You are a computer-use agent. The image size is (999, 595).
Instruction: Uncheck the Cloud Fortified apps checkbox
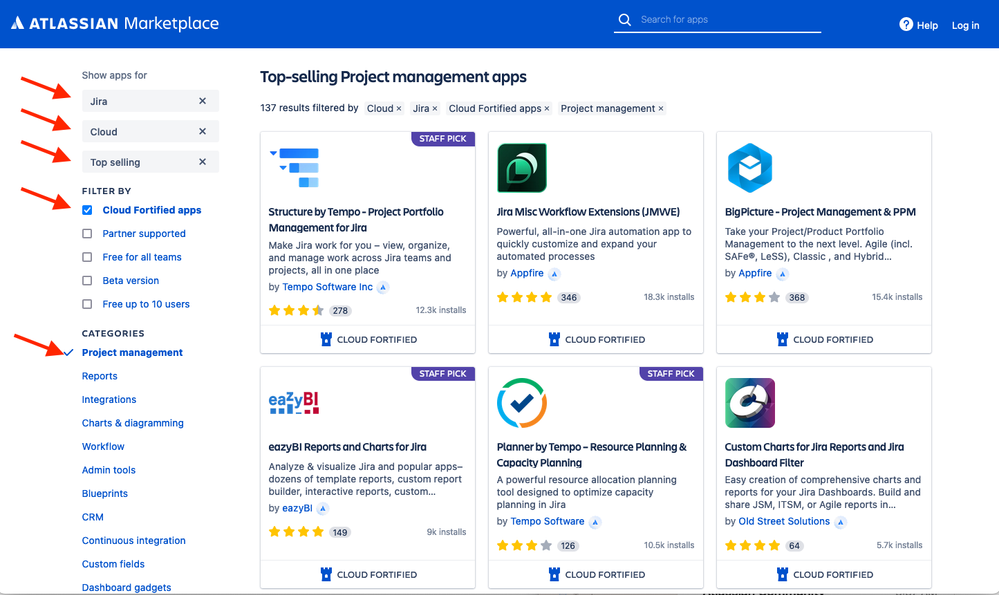click(88, 210)
